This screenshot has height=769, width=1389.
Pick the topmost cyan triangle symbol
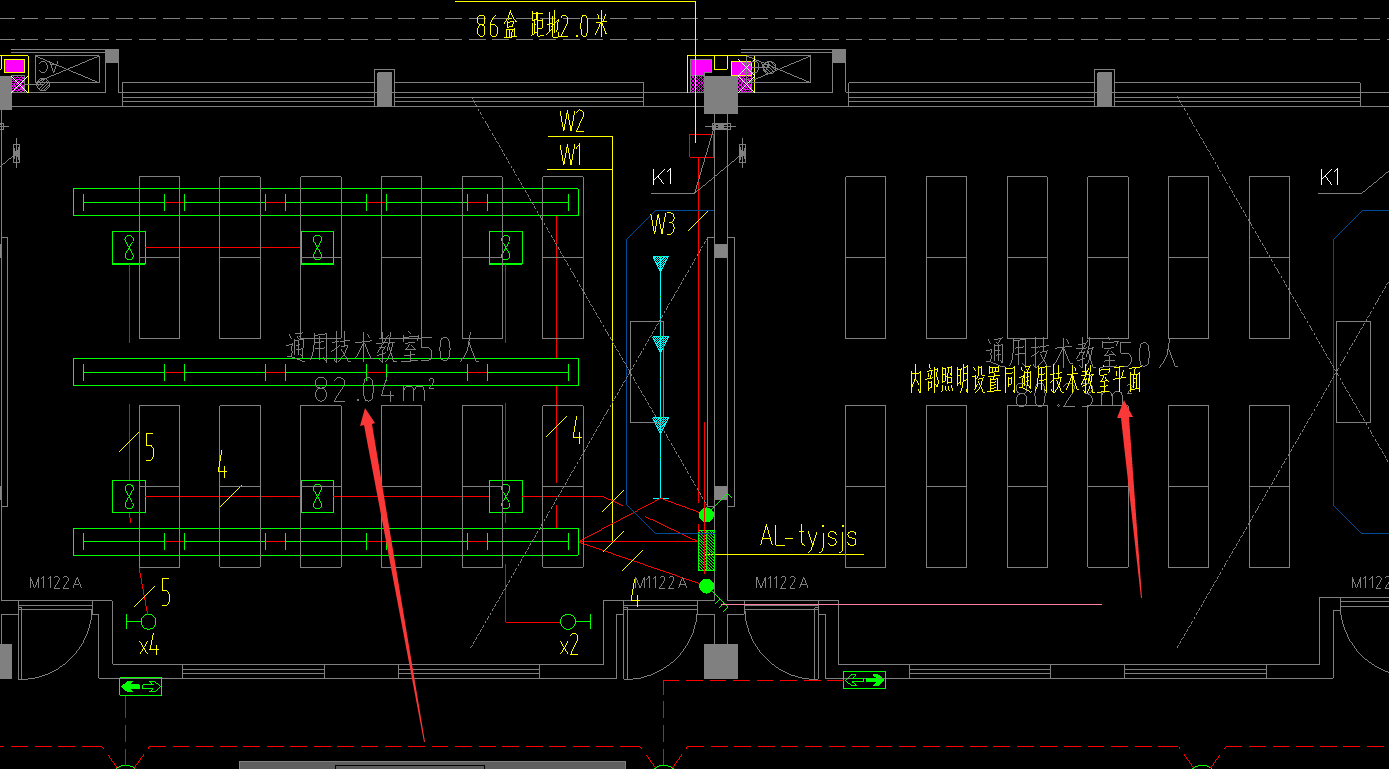(660, 263)
